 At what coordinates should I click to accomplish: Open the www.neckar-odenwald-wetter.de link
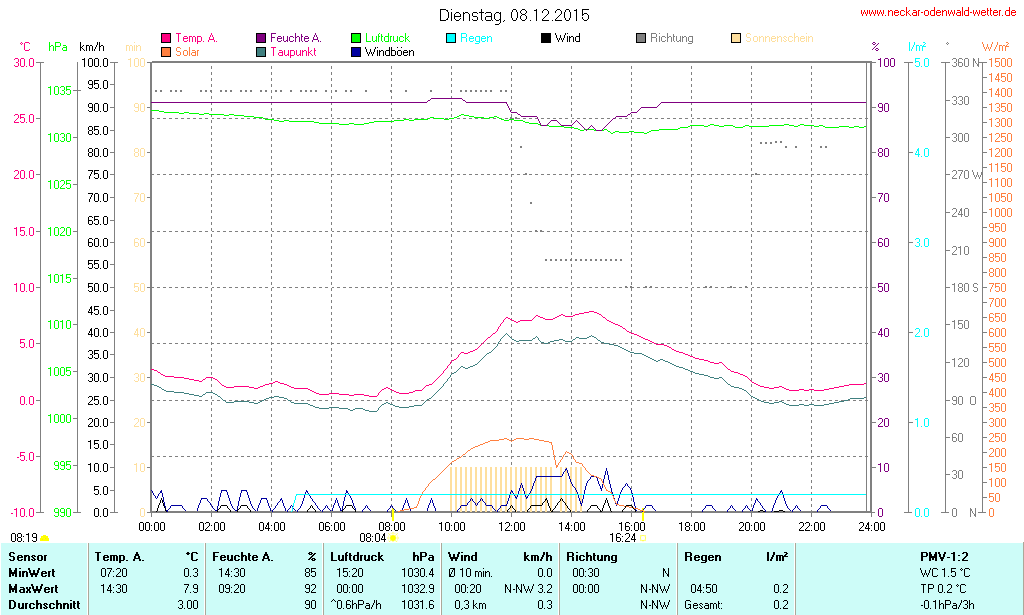click(x=938, y=13)
